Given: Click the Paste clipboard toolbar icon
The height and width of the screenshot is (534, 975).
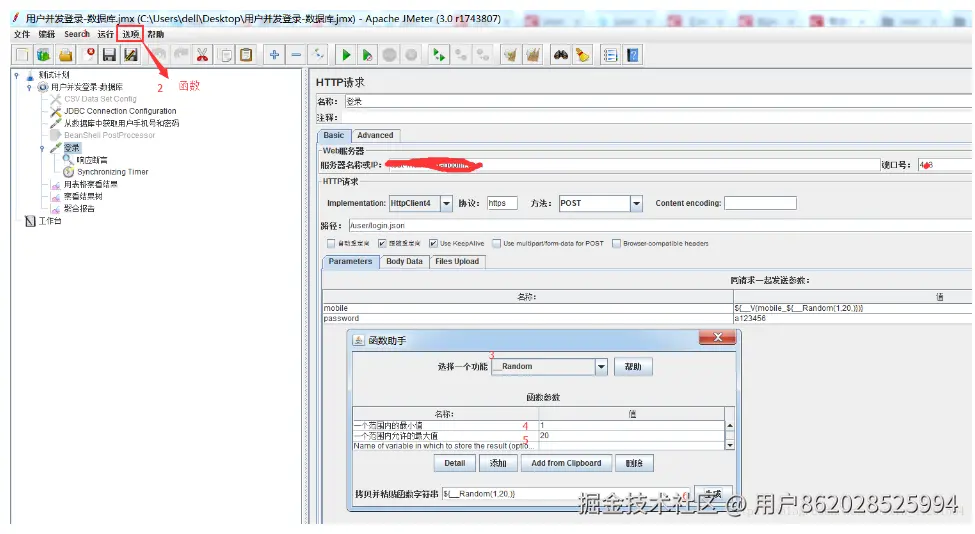Looking at the screenshot, I should pyautogui.click(x=246, y=55).
